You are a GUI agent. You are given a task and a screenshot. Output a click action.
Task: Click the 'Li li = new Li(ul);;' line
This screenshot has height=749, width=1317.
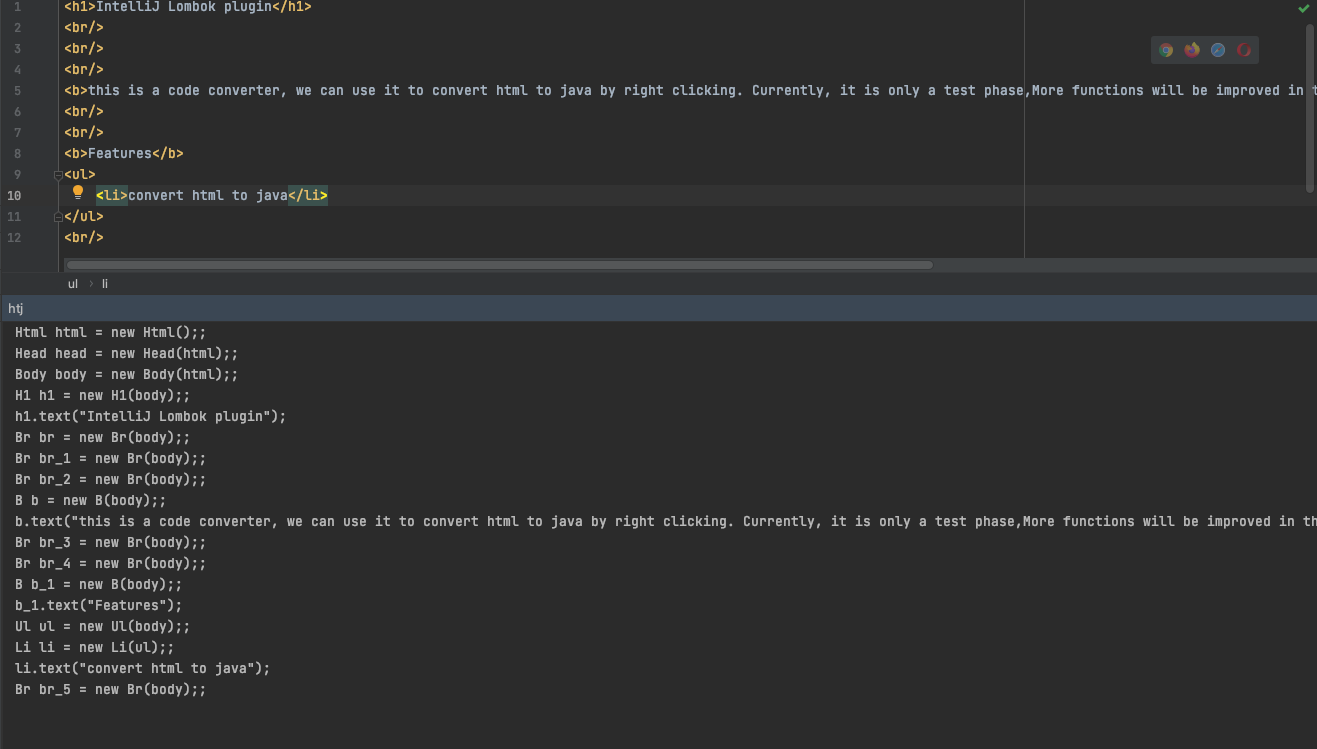click(x=95, y=648)
